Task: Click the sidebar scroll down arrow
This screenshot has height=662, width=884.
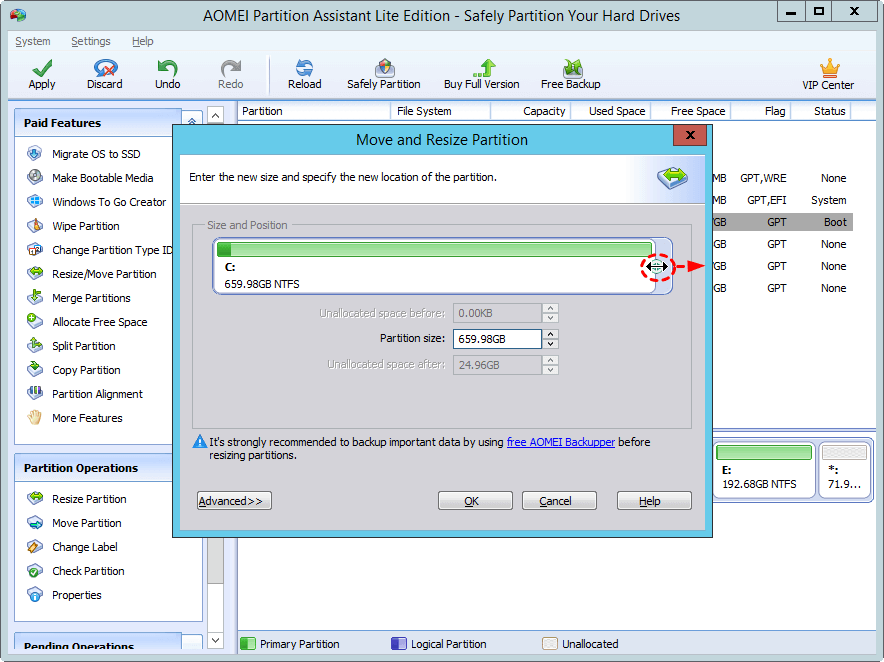Action: (215, 640)
